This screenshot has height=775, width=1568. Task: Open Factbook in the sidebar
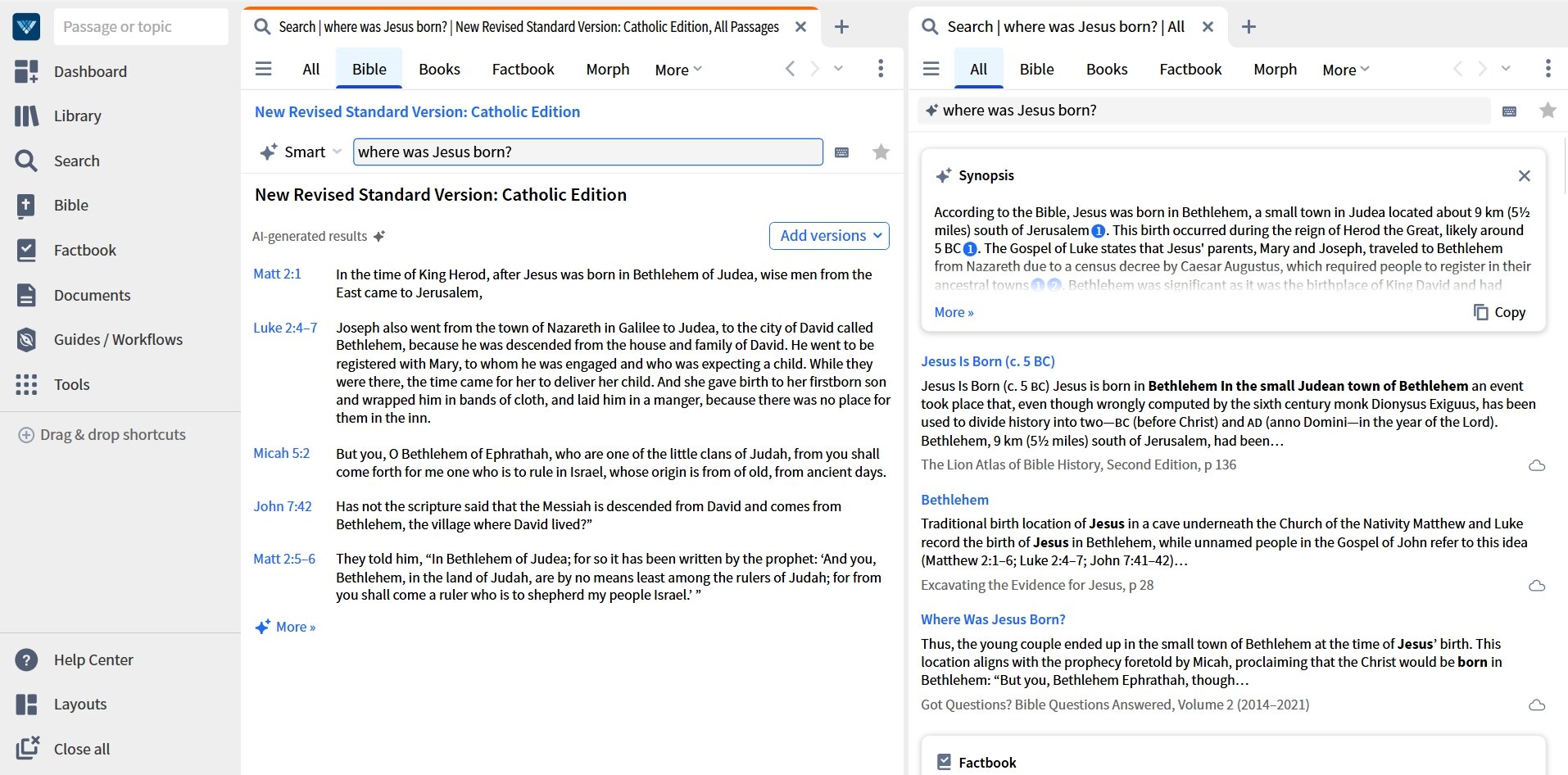tap(66, 250)
